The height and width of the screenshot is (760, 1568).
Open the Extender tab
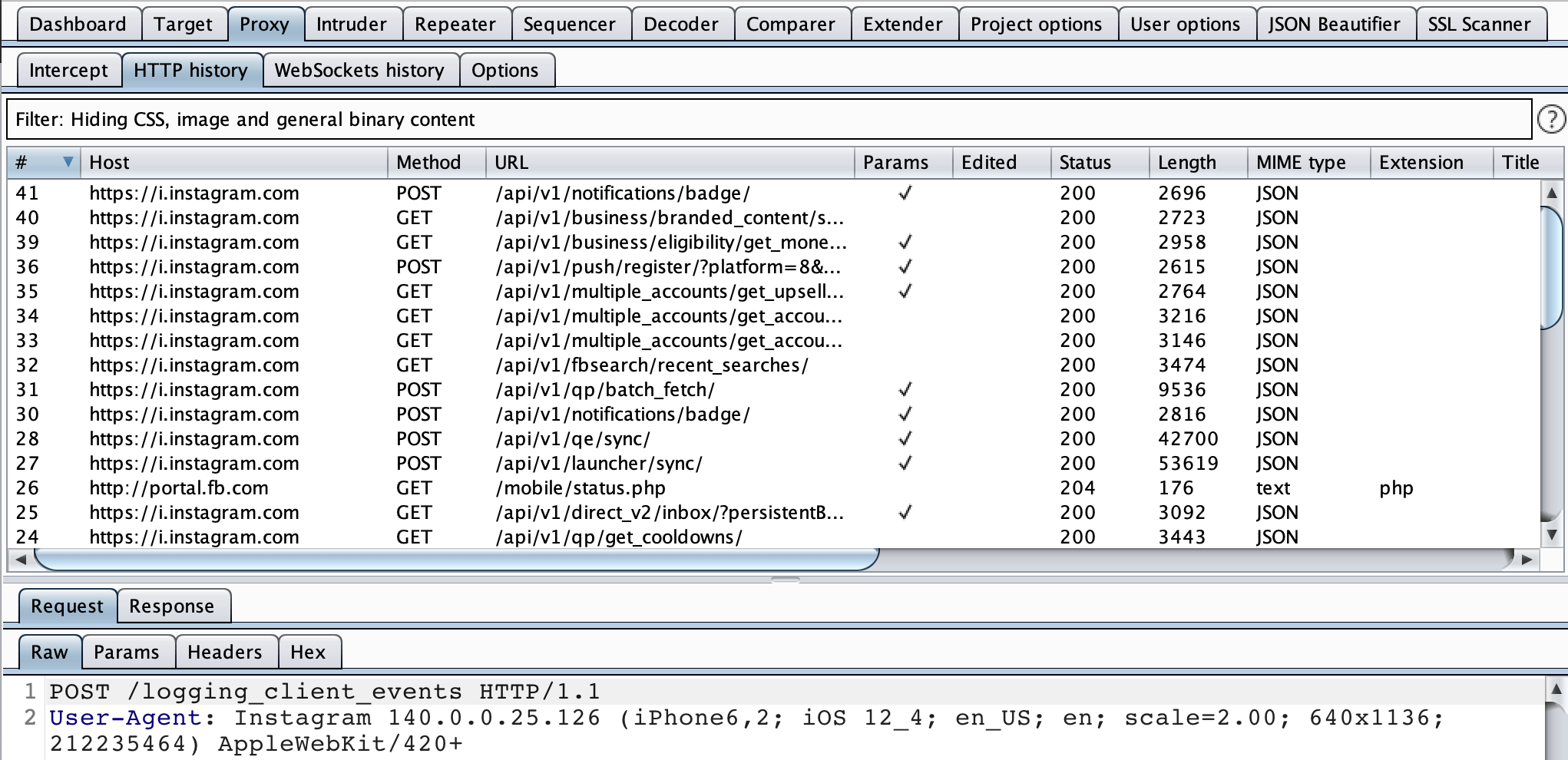(903, 24)
